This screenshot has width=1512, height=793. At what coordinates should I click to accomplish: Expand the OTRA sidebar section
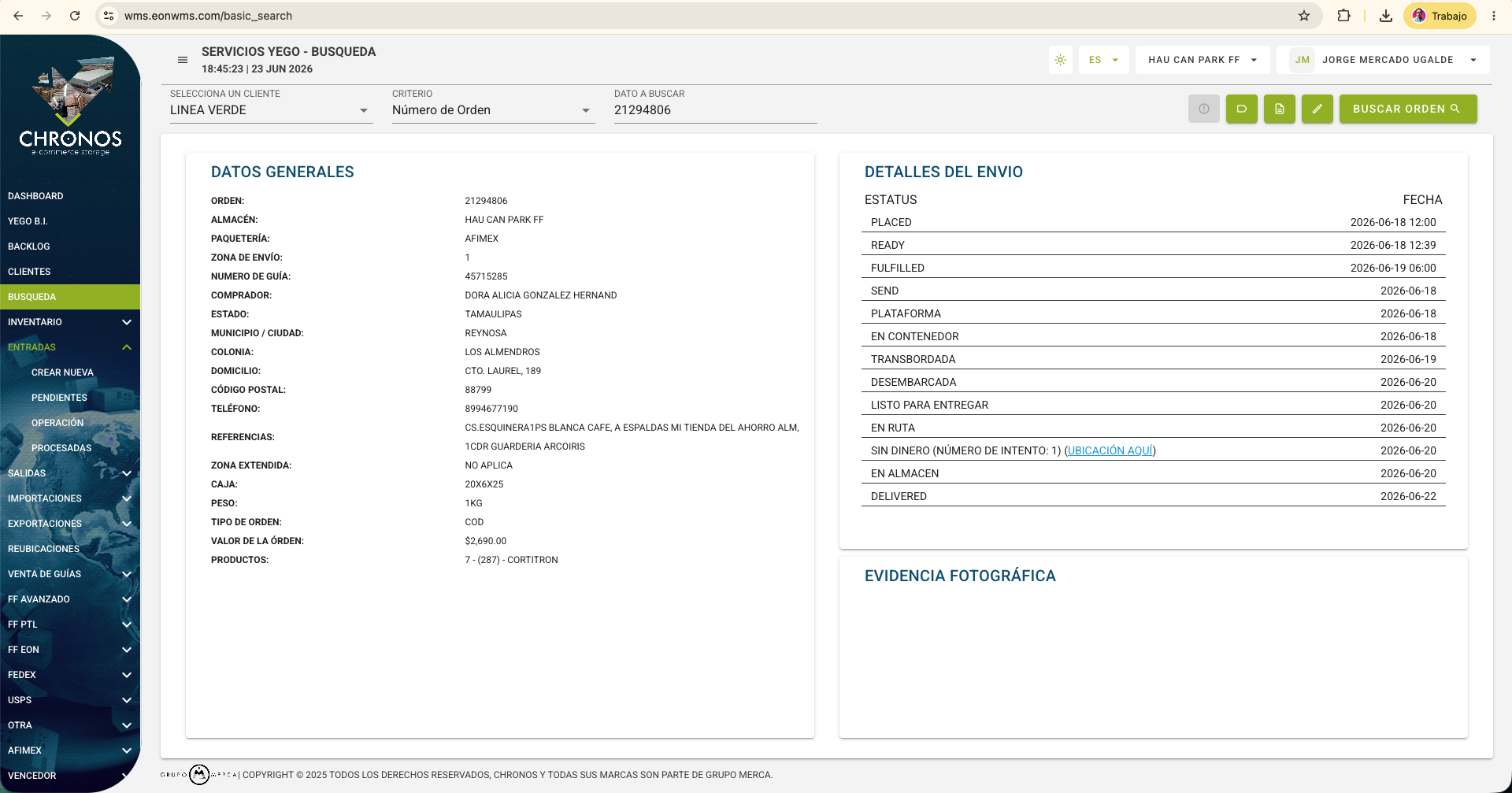70,725
